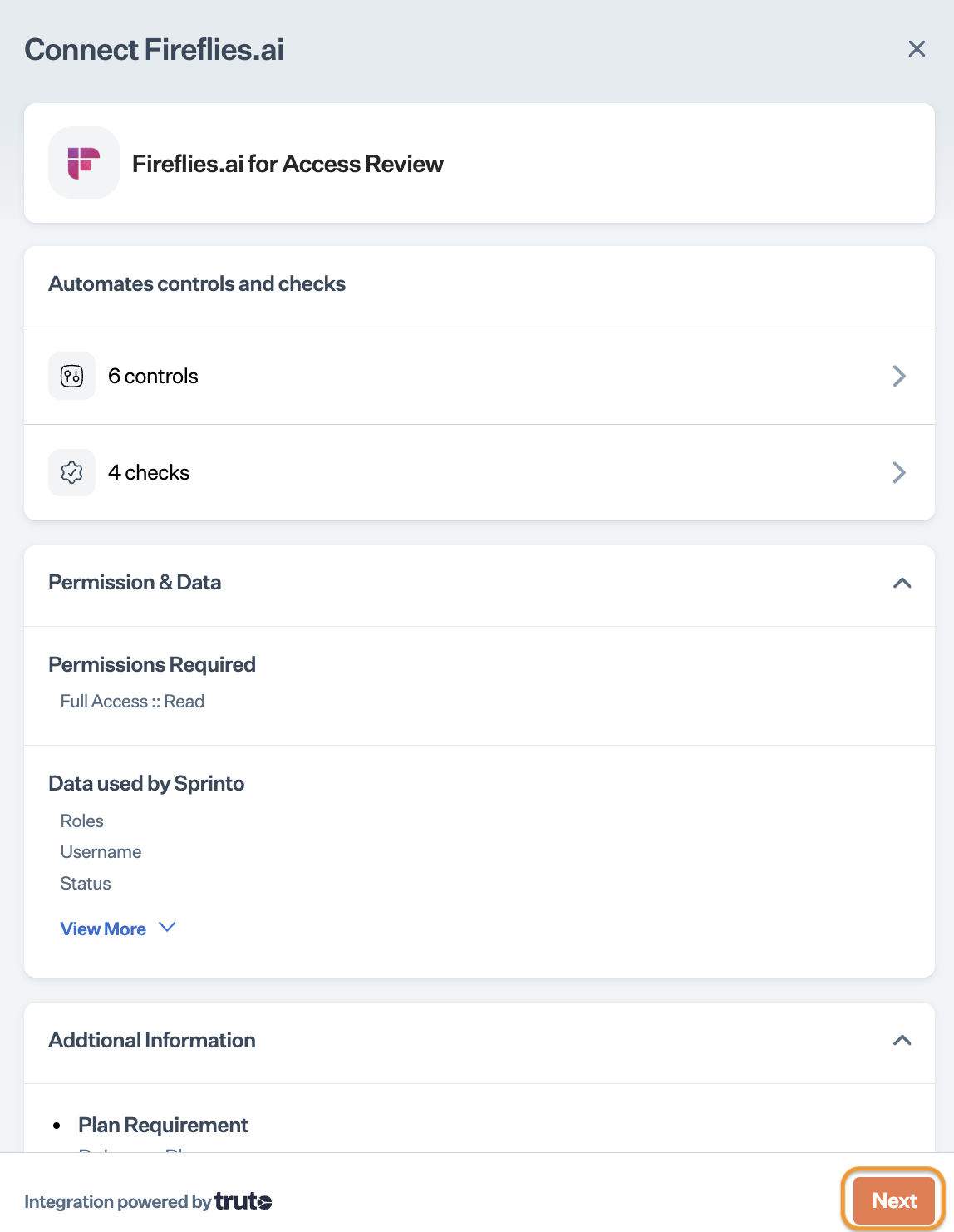Open the 4 checks chevron arrow

point(899,472)
